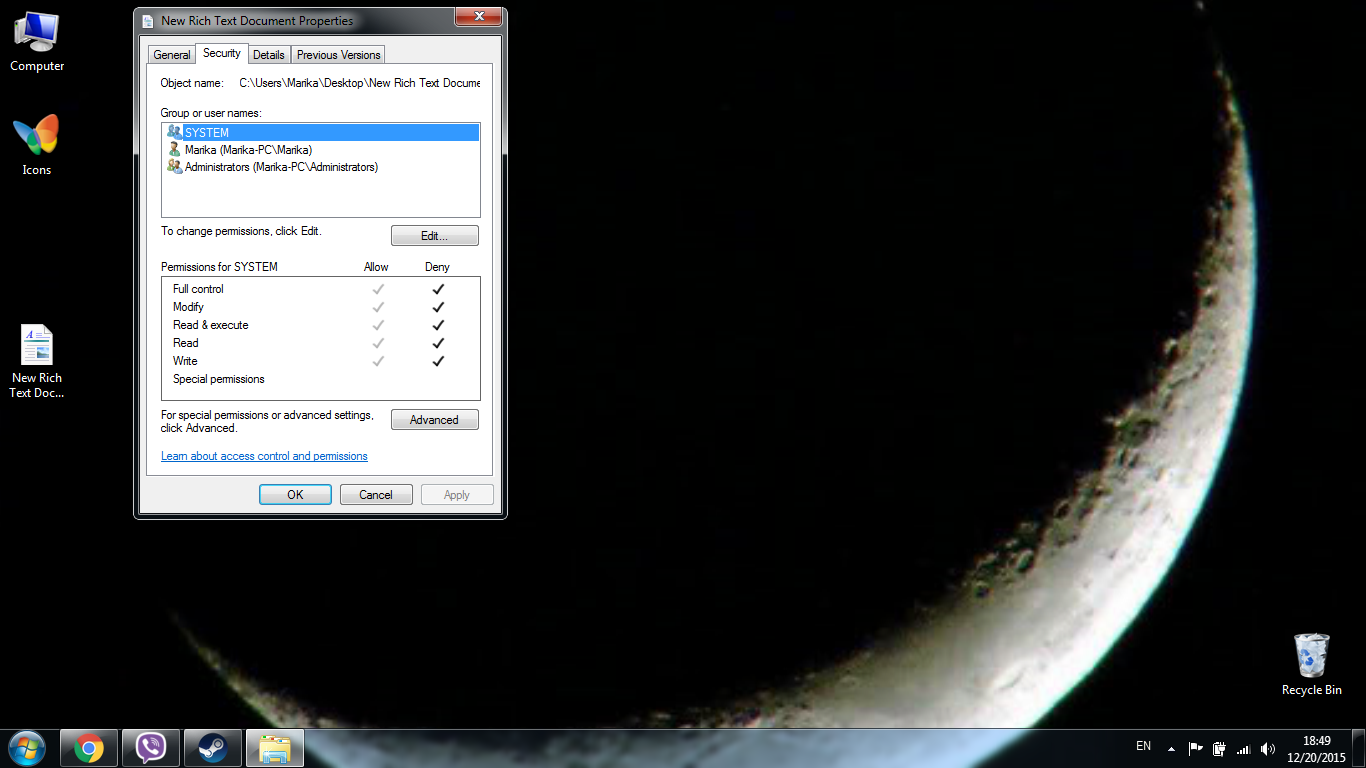Viewport: 1366px width, 768px height.
Task: Click the object name file path
Action: point(360,83)
